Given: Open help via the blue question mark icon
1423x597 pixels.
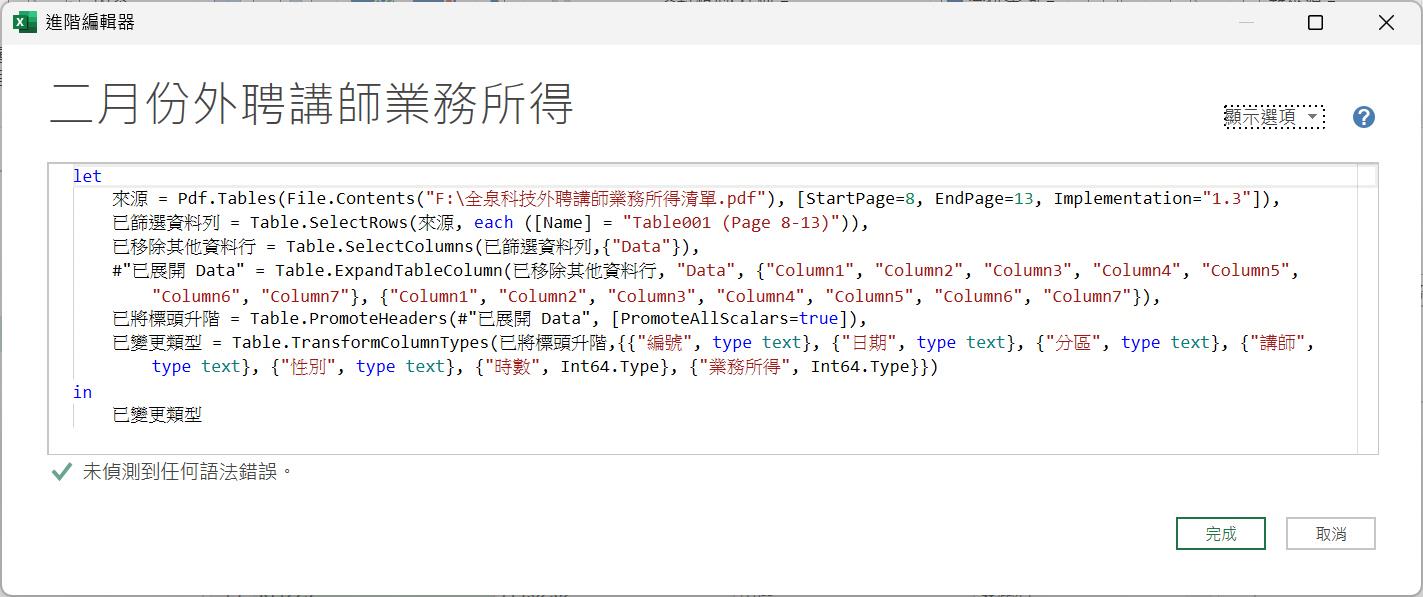Looking at the screenshot, I should (1363, 117).
